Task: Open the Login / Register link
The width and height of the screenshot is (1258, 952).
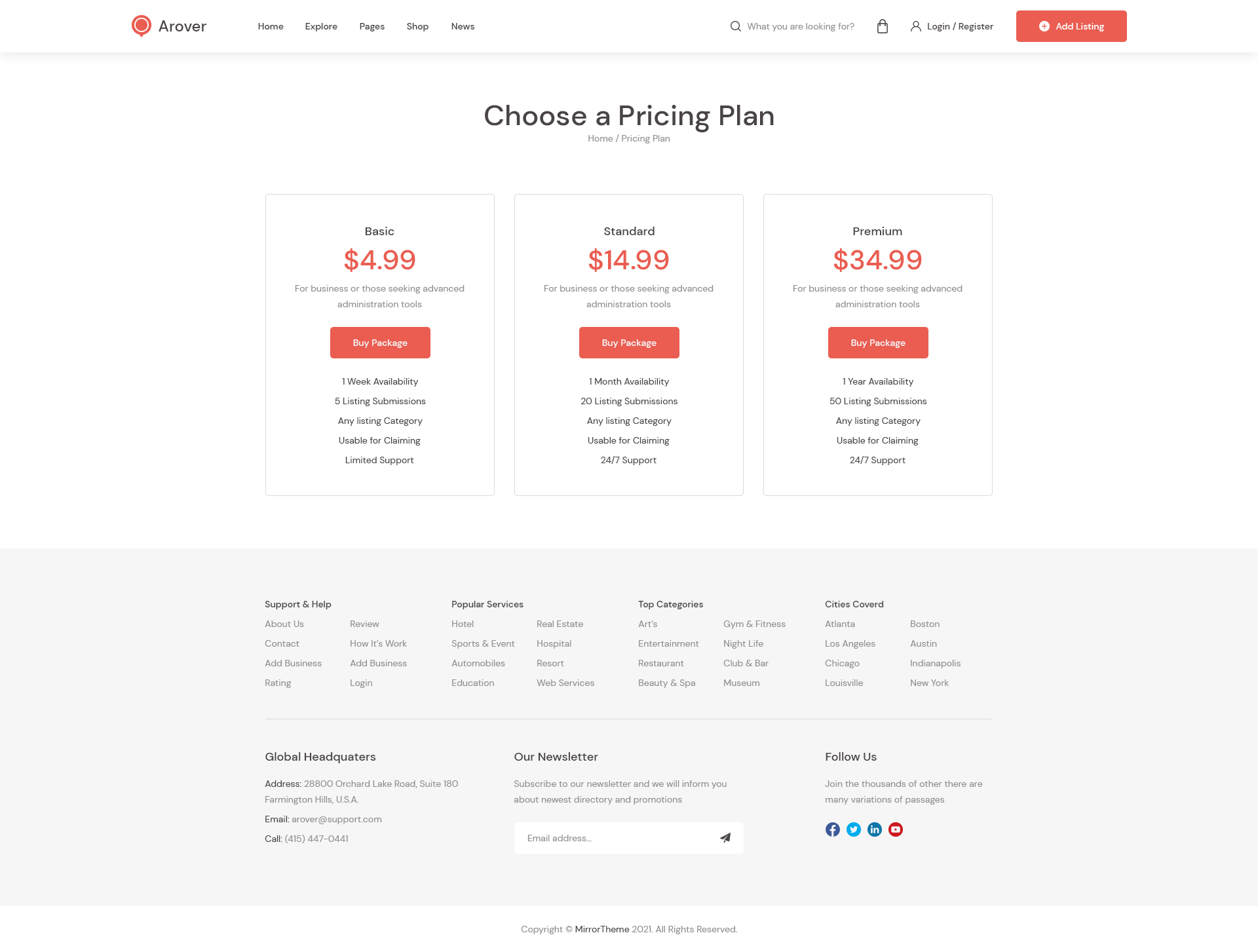Action: [x=960, y=26]
